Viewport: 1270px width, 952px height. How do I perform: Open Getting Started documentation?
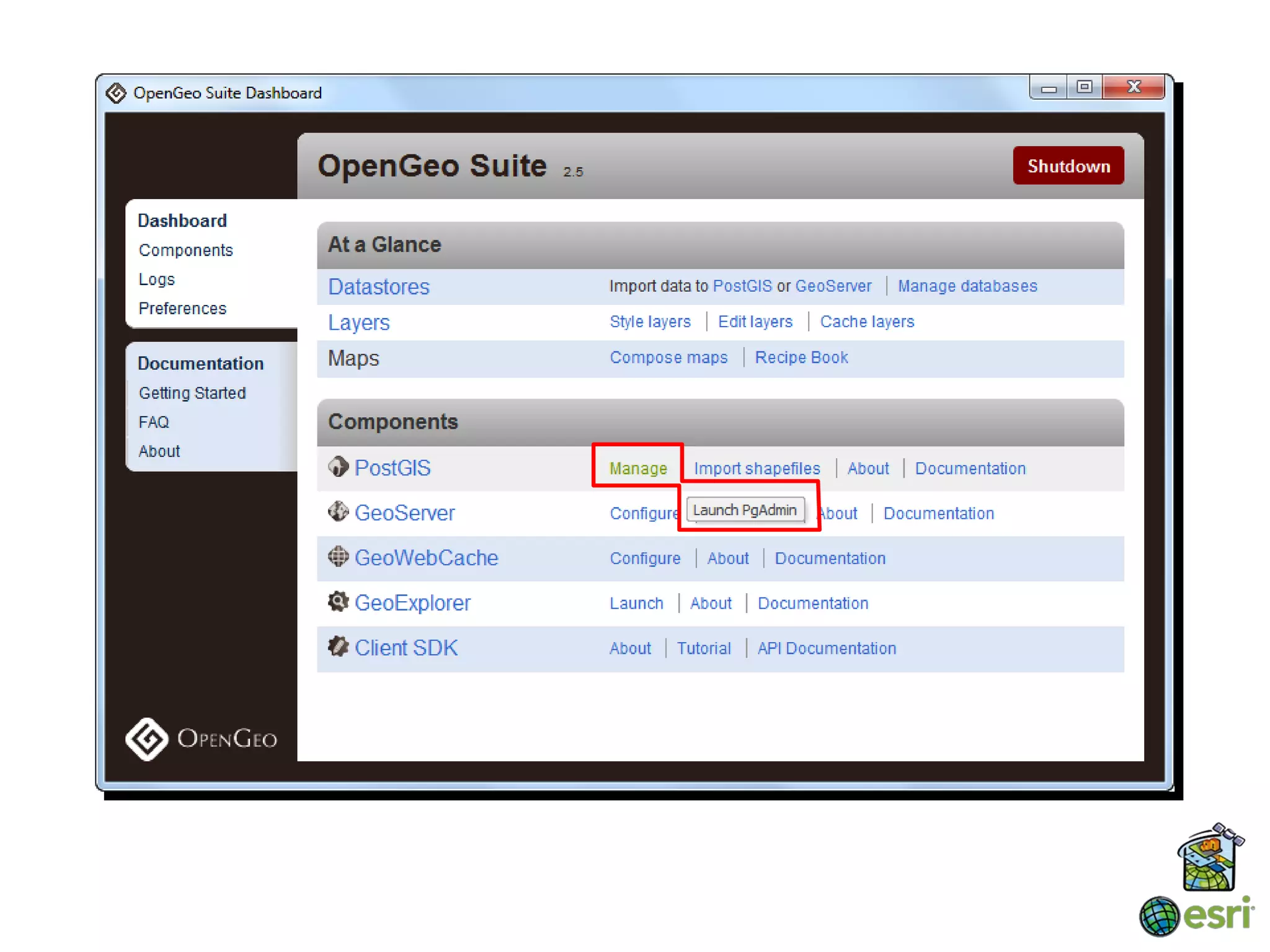[192, 393]
